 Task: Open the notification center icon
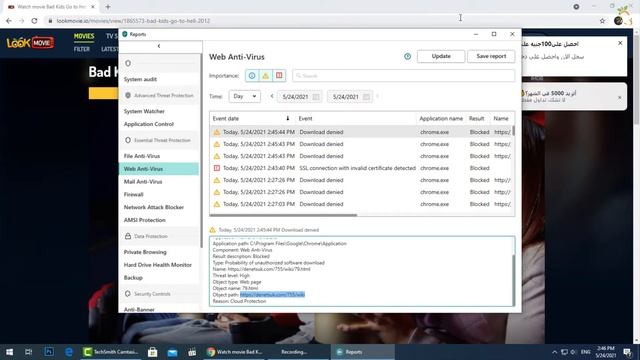pos(627,351)
